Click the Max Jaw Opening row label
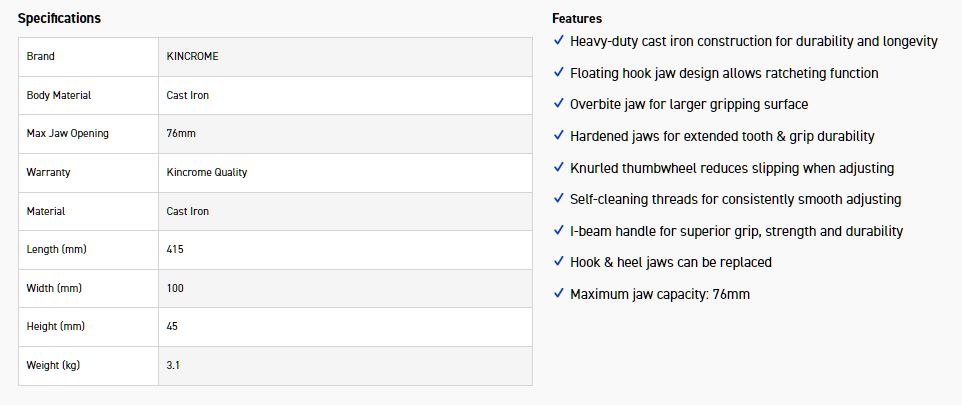 coord(68,134)
